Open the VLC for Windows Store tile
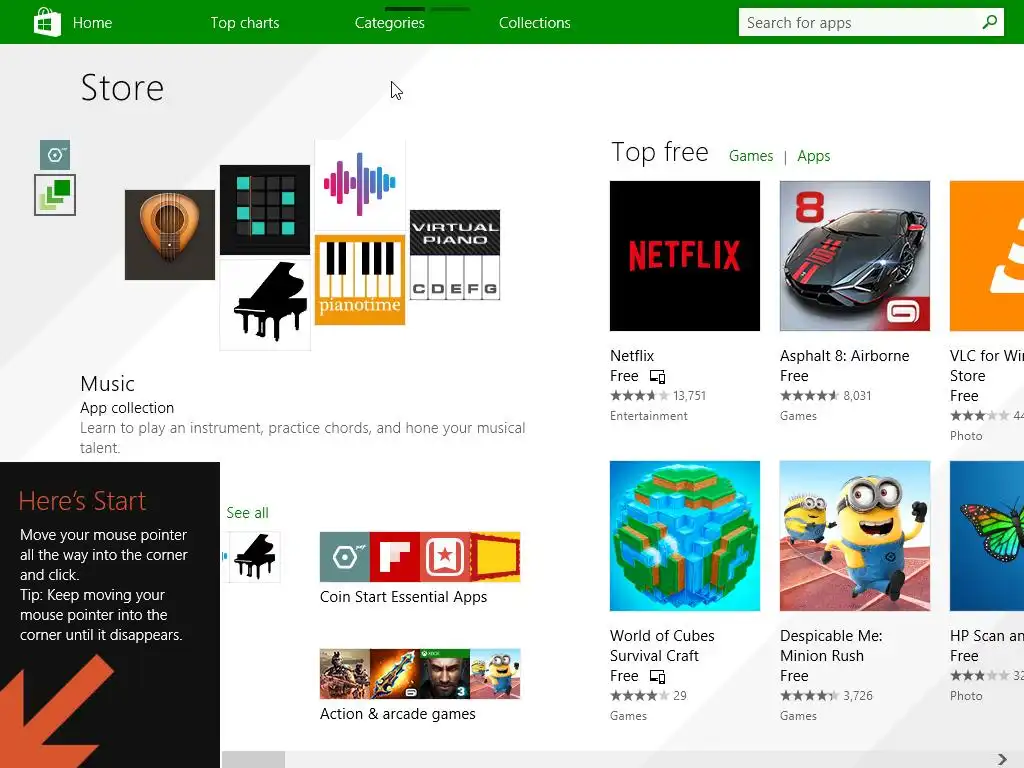Image resolution: width=1024 pixels, height=768 pixels. (987, 256)
